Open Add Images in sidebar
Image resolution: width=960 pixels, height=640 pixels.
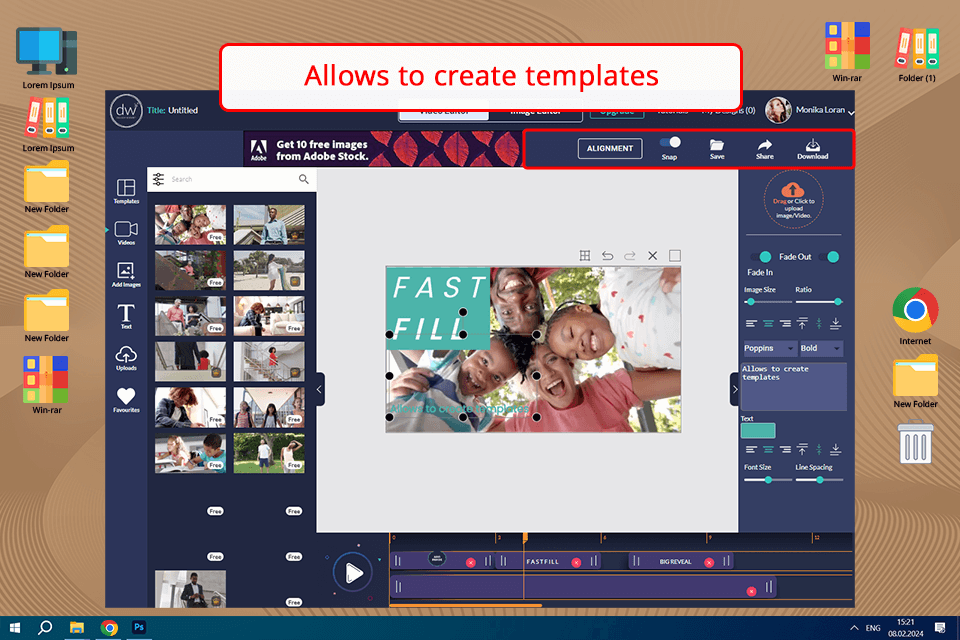pyautogui.click(x=126, y=274)
